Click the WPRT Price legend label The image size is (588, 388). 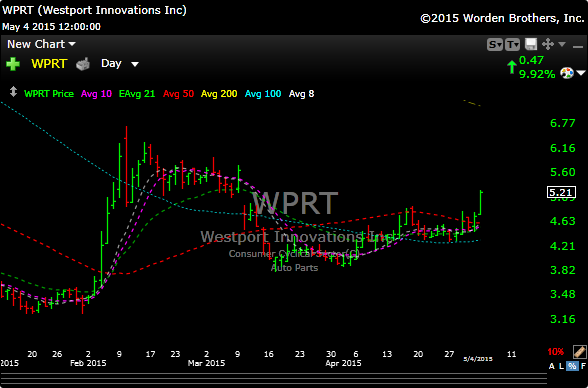coord(49,94)
